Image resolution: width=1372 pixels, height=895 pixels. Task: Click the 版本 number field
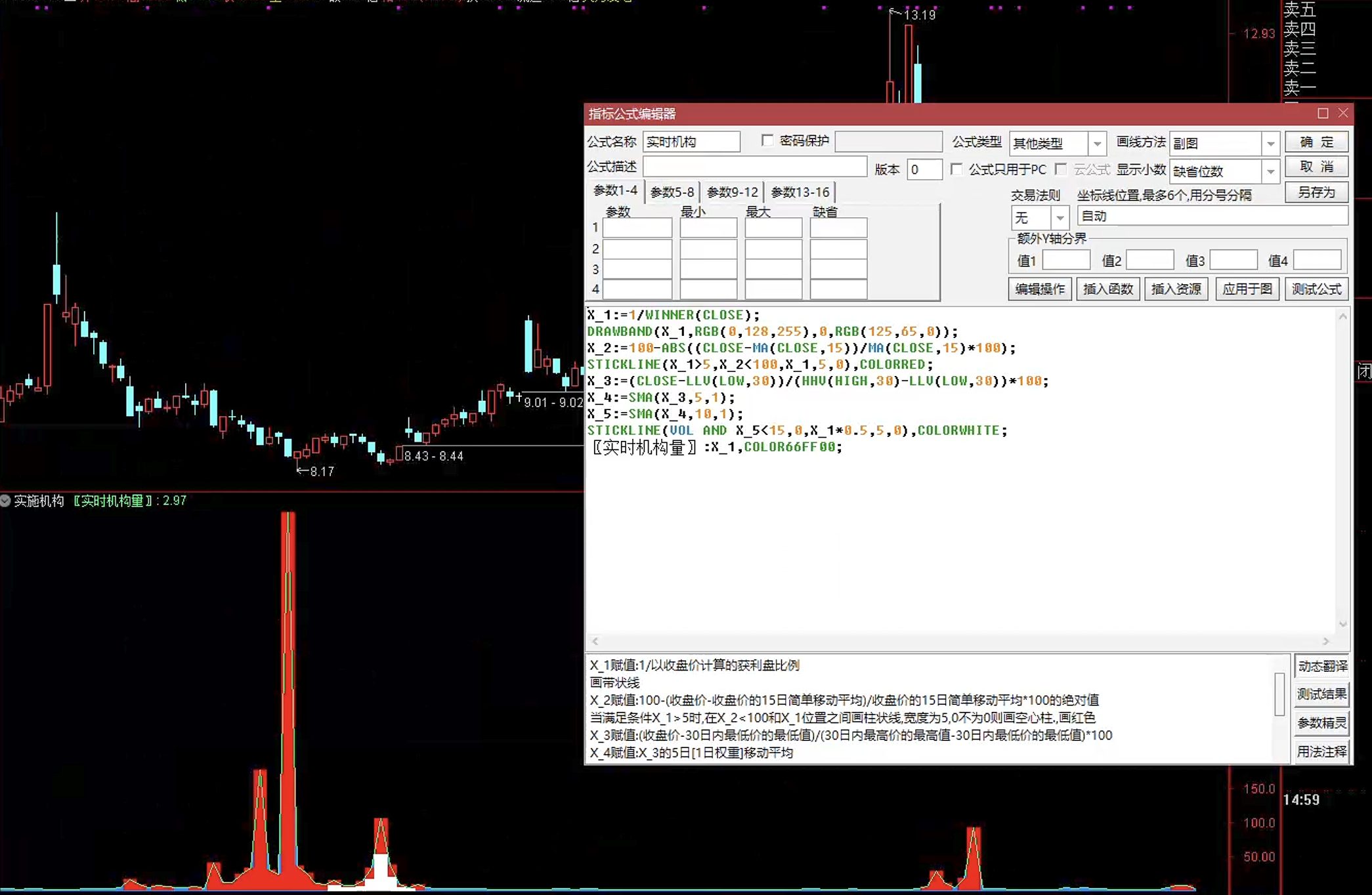tap(924, 169)
